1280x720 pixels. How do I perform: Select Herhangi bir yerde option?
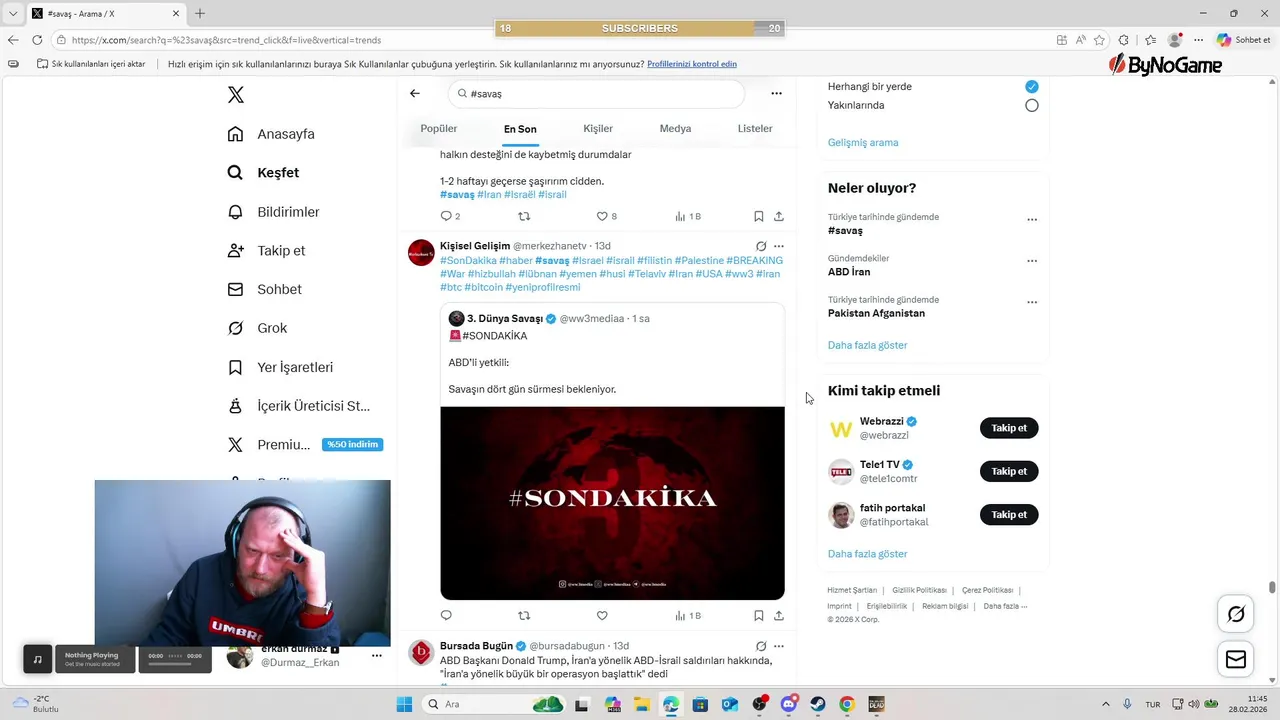coord(1031,87)
